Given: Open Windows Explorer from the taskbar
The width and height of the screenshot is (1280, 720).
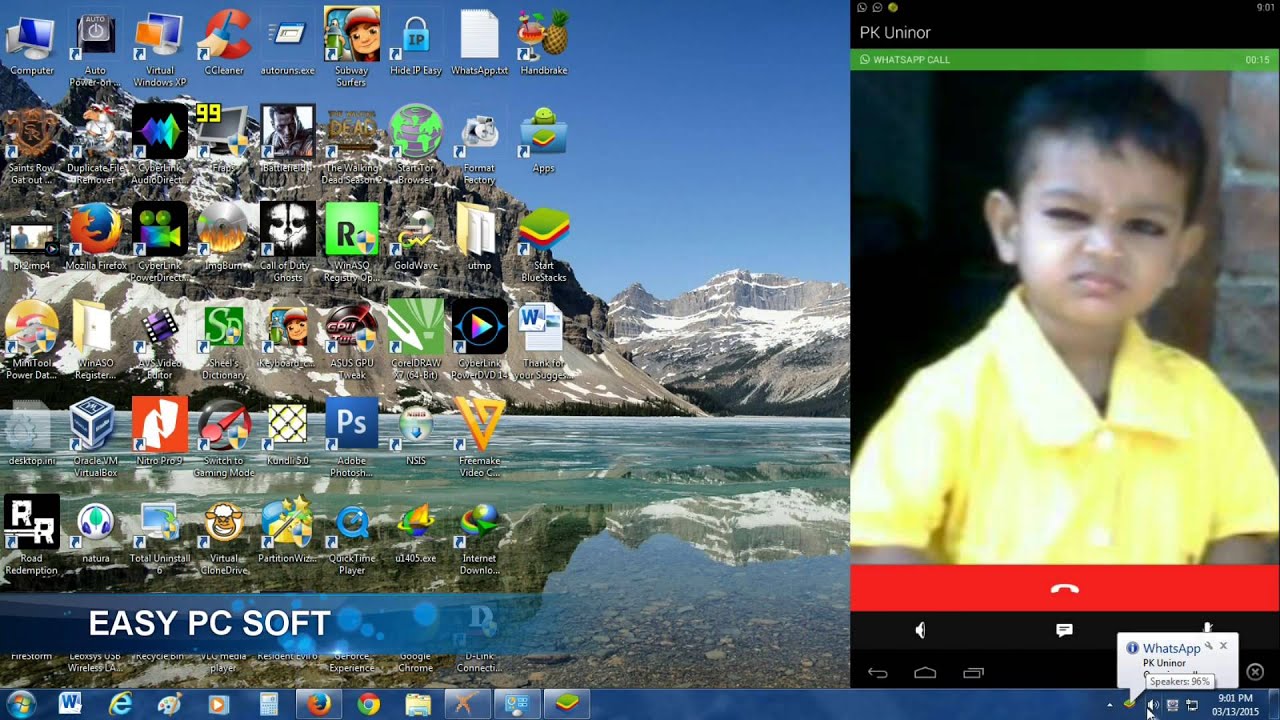Looking at the screenshot, I should [x=418, y=704].
